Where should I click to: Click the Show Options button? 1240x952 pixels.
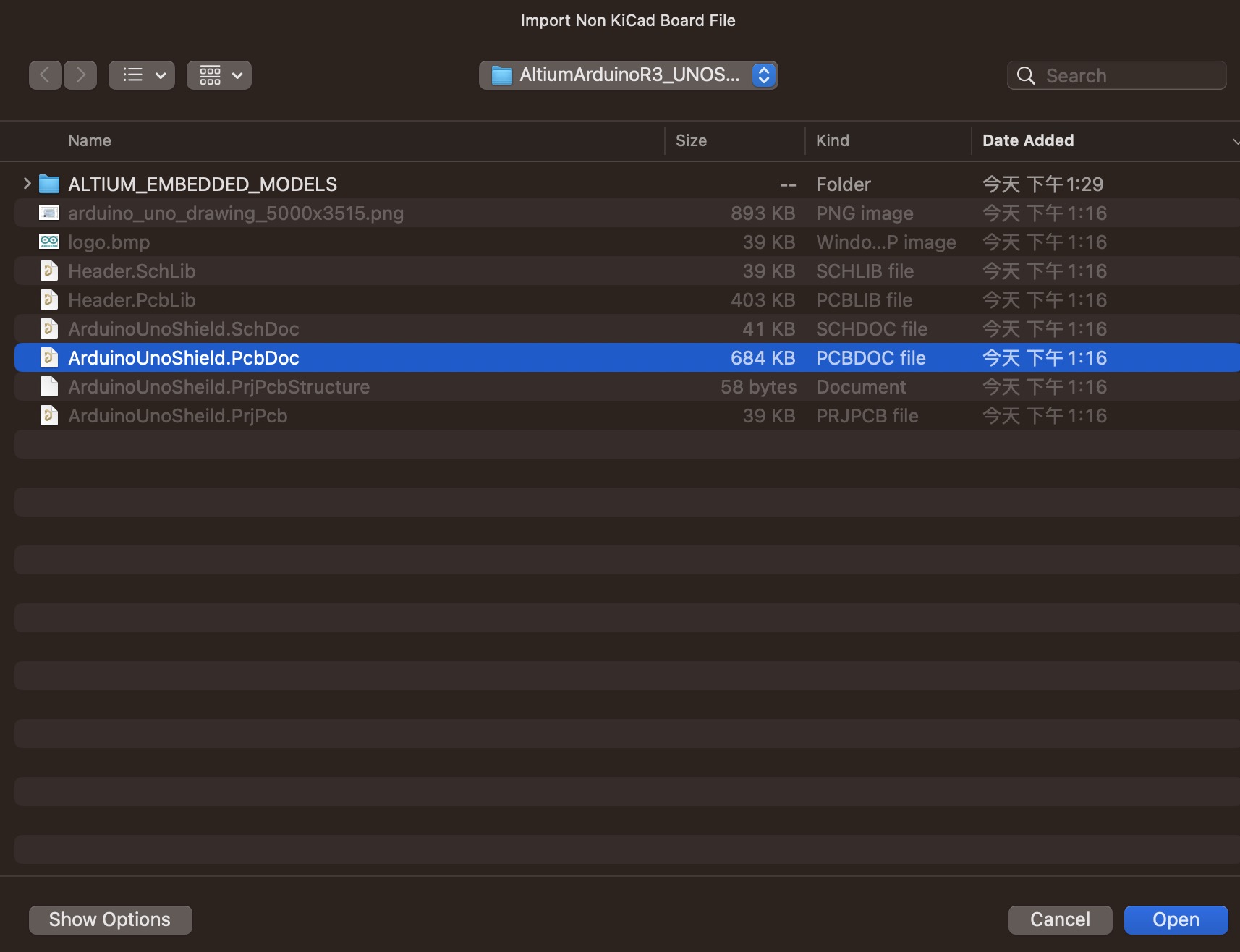110,919
